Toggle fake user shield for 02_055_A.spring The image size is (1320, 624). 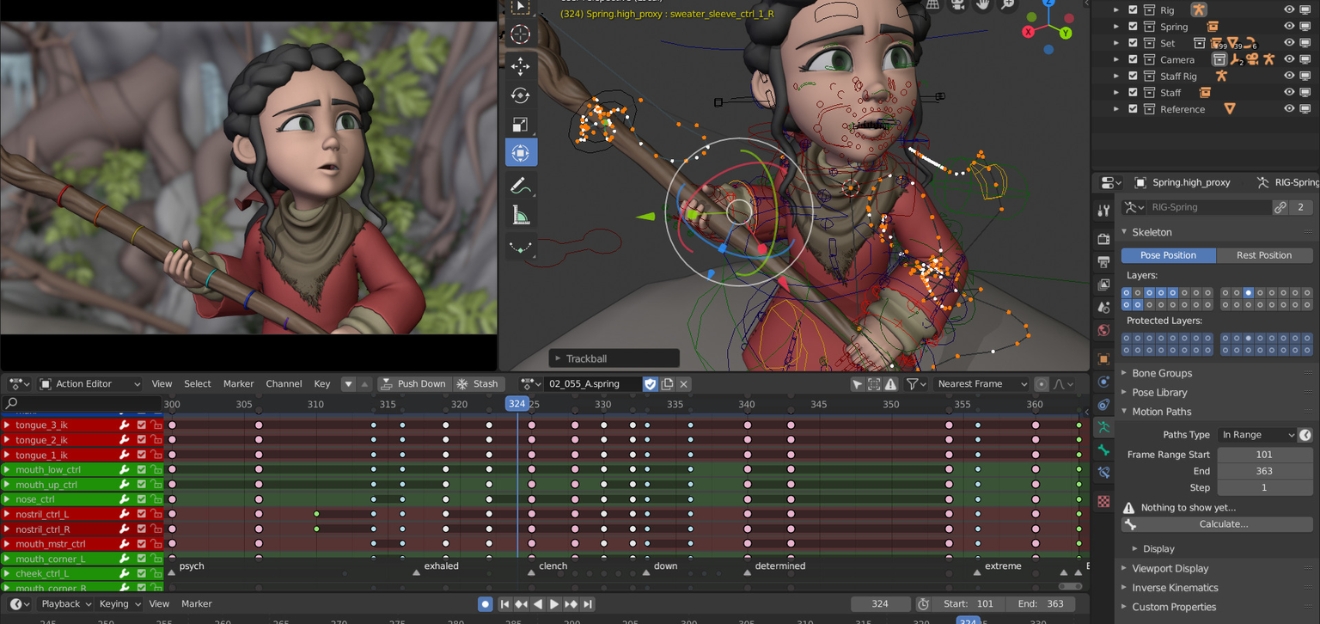650,384
